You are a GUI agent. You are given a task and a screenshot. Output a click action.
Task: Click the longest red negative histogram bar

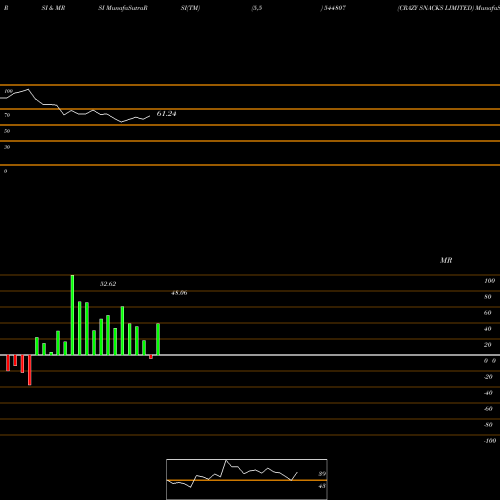pyautogui.click(x=30, y=370)
